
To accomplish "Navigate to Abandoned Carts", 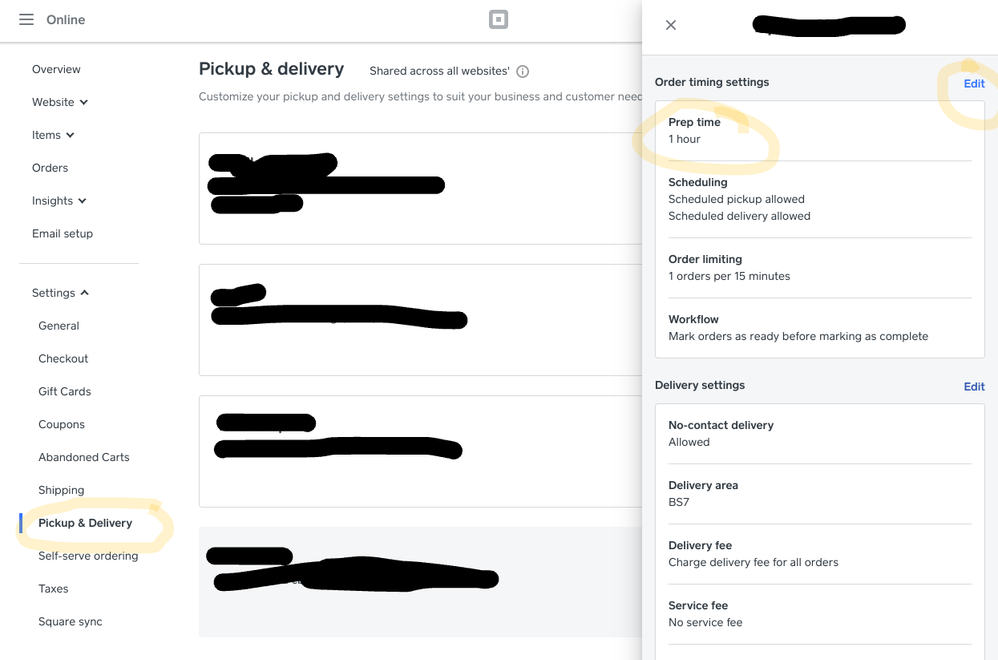I will (84, 457).
